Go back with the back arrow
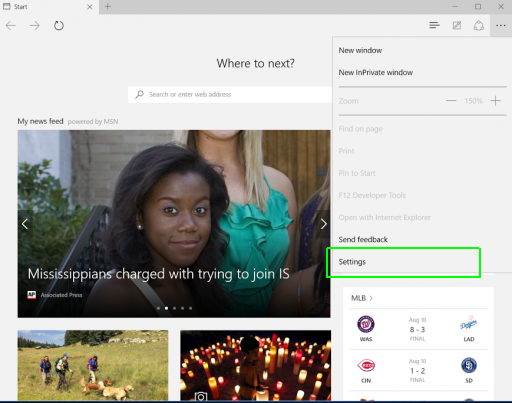The image size is (512, 403). tap(11, 26)
